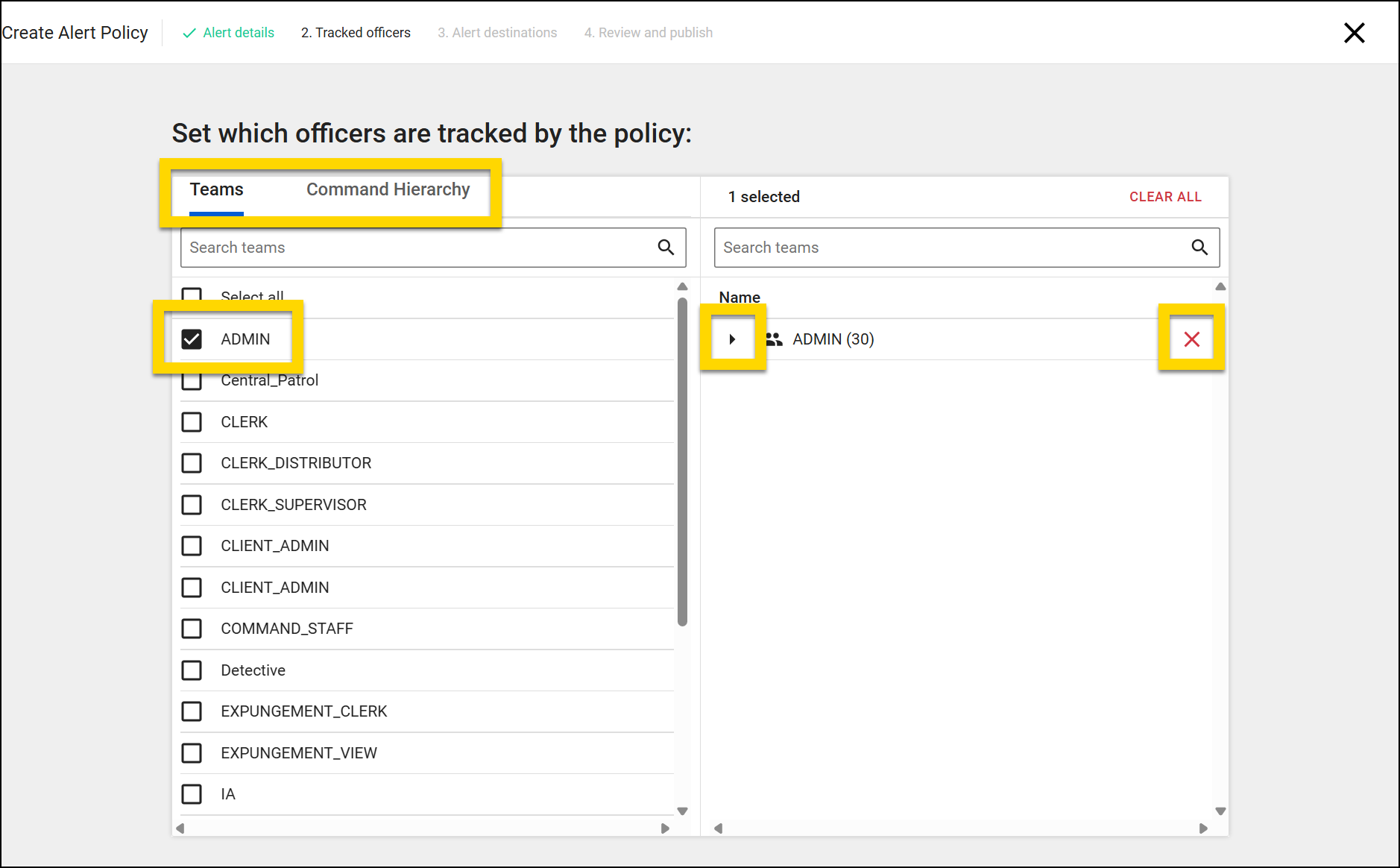Screen dimensions: 1400x868
Task: Select the EXPUNGEMENT_CLERK checkbox
Action: tap(192, 711)
